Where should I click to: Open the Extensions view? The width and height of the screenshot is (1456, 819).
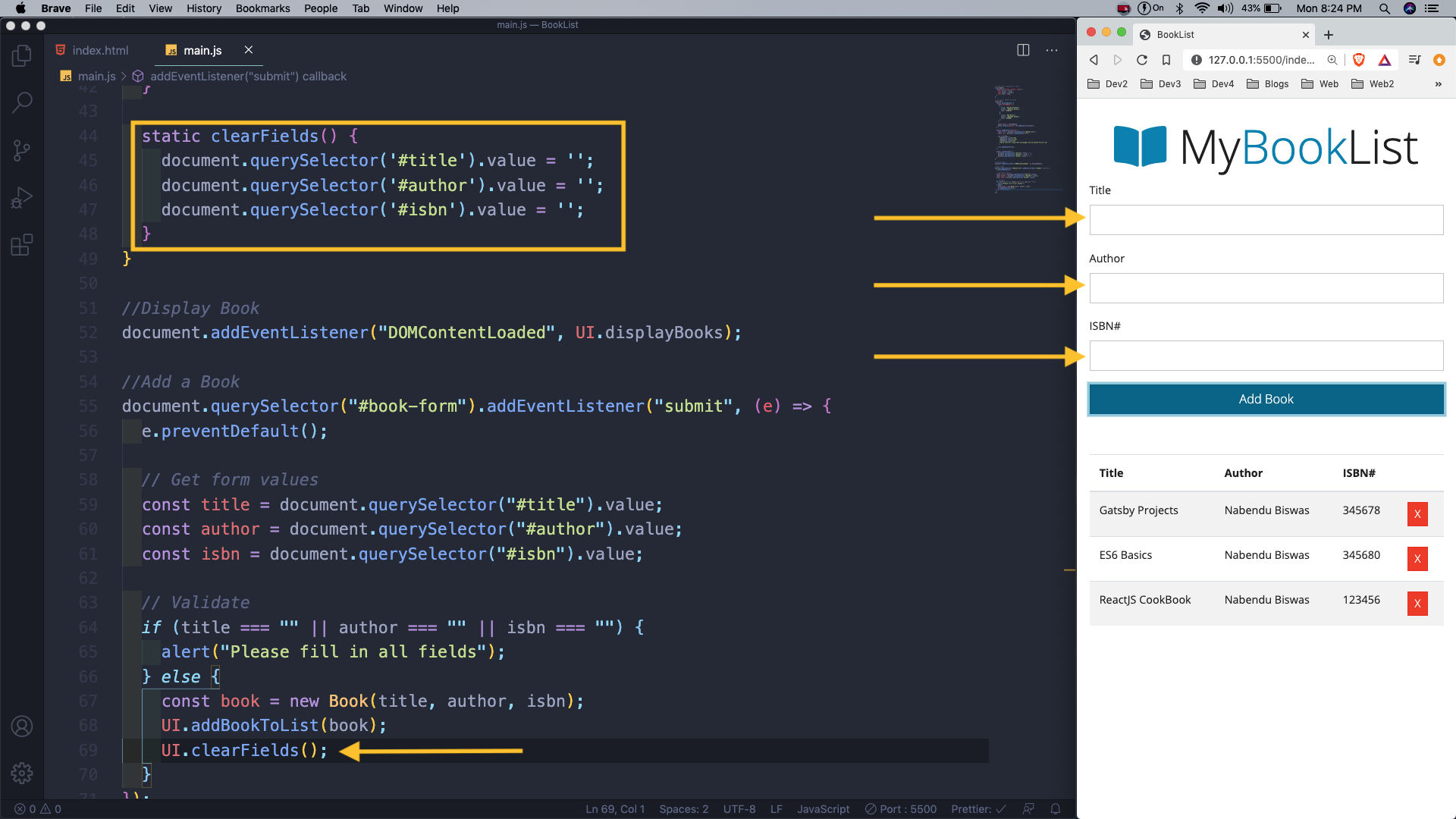click(x=22, y=245)
